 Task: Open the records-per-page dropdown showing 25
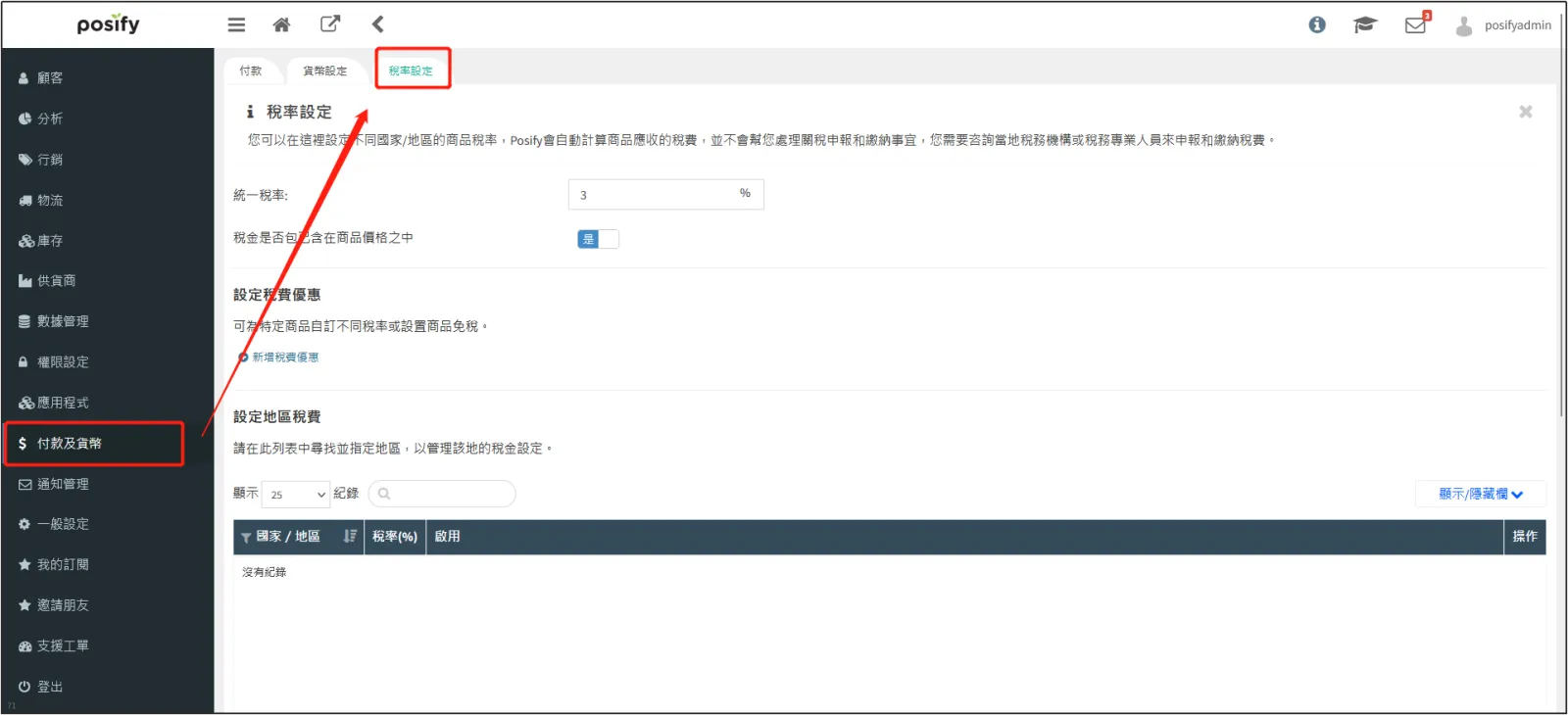pyautogui.click(x=296, y=495)
